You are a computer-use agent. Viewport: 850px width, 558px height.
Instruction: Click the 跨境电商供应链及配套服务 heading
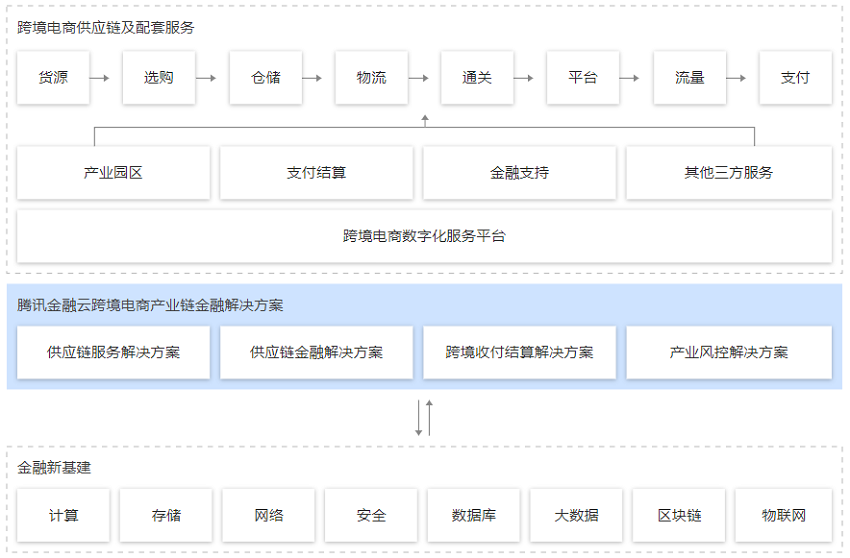click(x=106, y=28)
